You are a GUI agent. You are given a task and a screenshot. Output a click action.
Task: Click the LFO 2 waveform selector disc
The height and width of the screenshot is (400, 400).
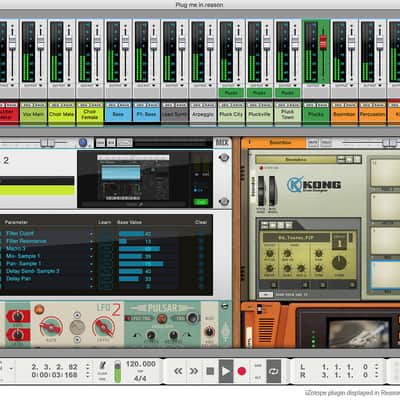[x=77, y=327]
